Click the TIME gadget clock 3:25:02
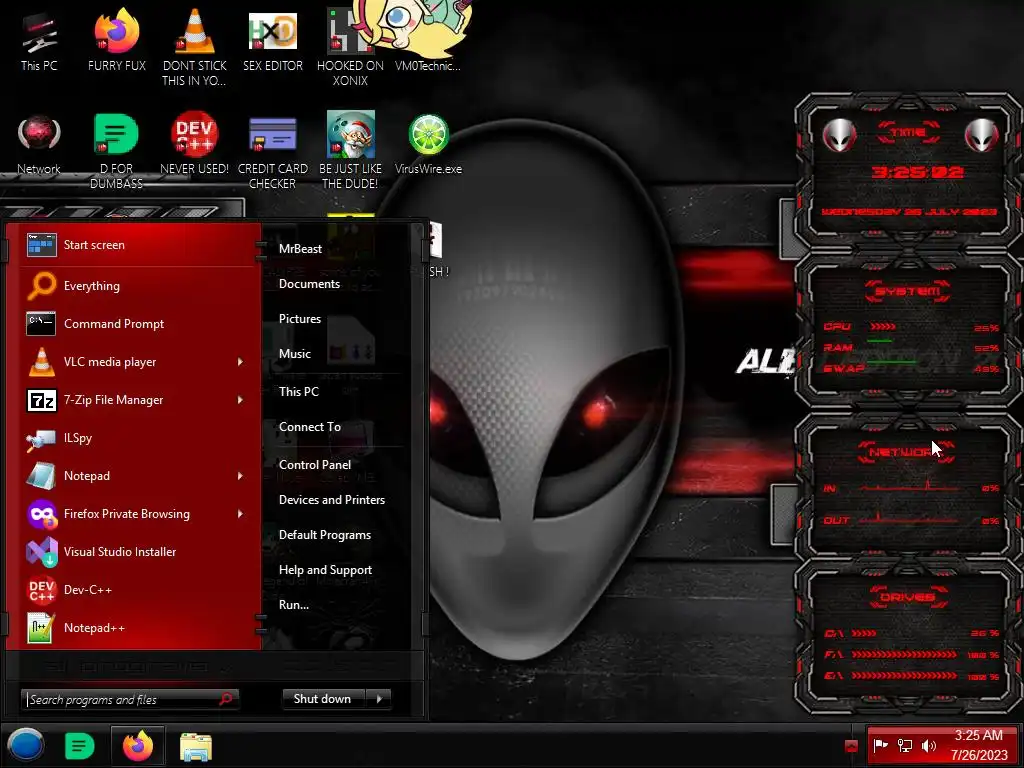This screenshot has height=768, width=1024. click(917, 172)
